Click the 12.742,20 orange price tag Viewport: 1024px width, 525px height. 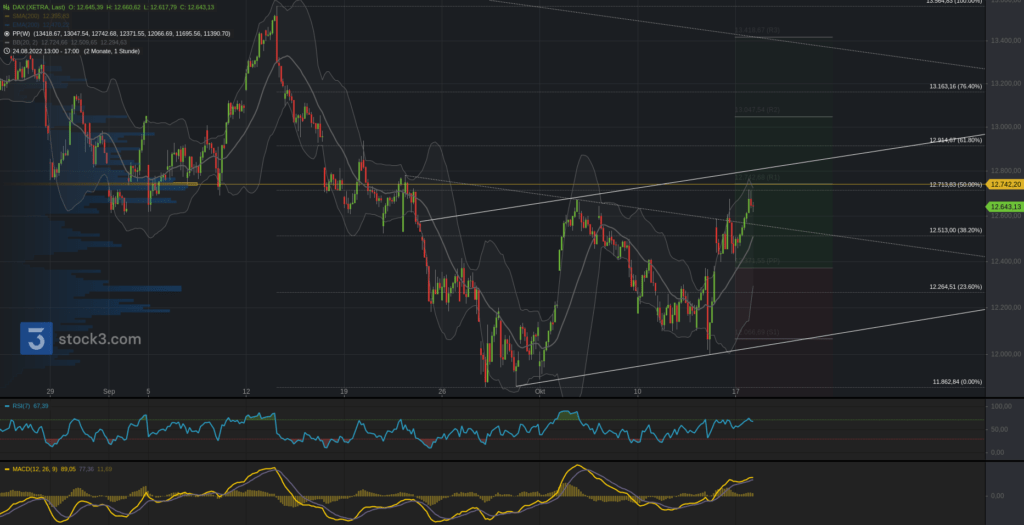(1004, 185)
